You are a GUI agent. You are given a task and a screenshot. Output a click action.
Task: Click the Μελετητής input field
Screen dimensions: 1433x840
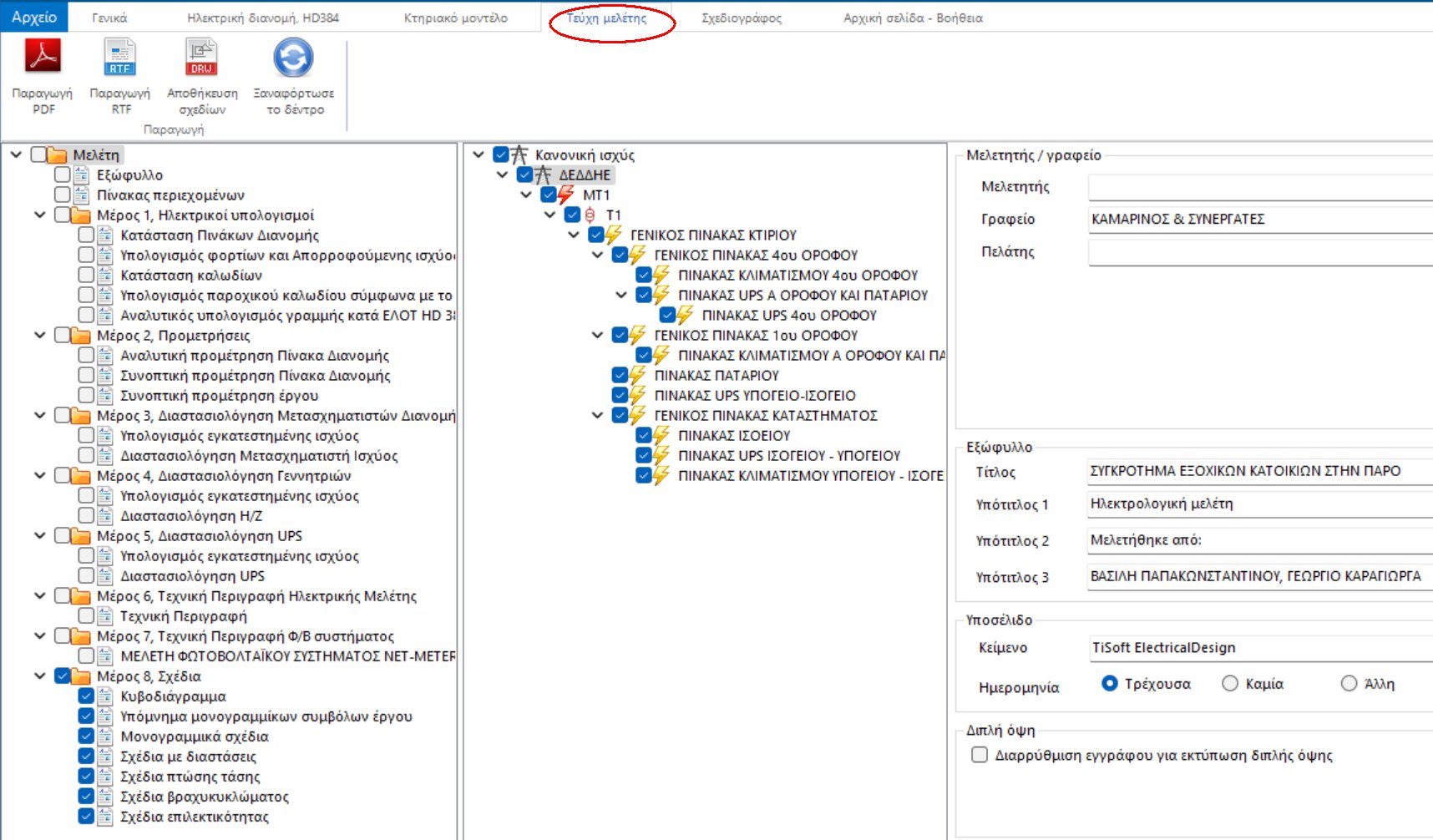(1259, 187)
